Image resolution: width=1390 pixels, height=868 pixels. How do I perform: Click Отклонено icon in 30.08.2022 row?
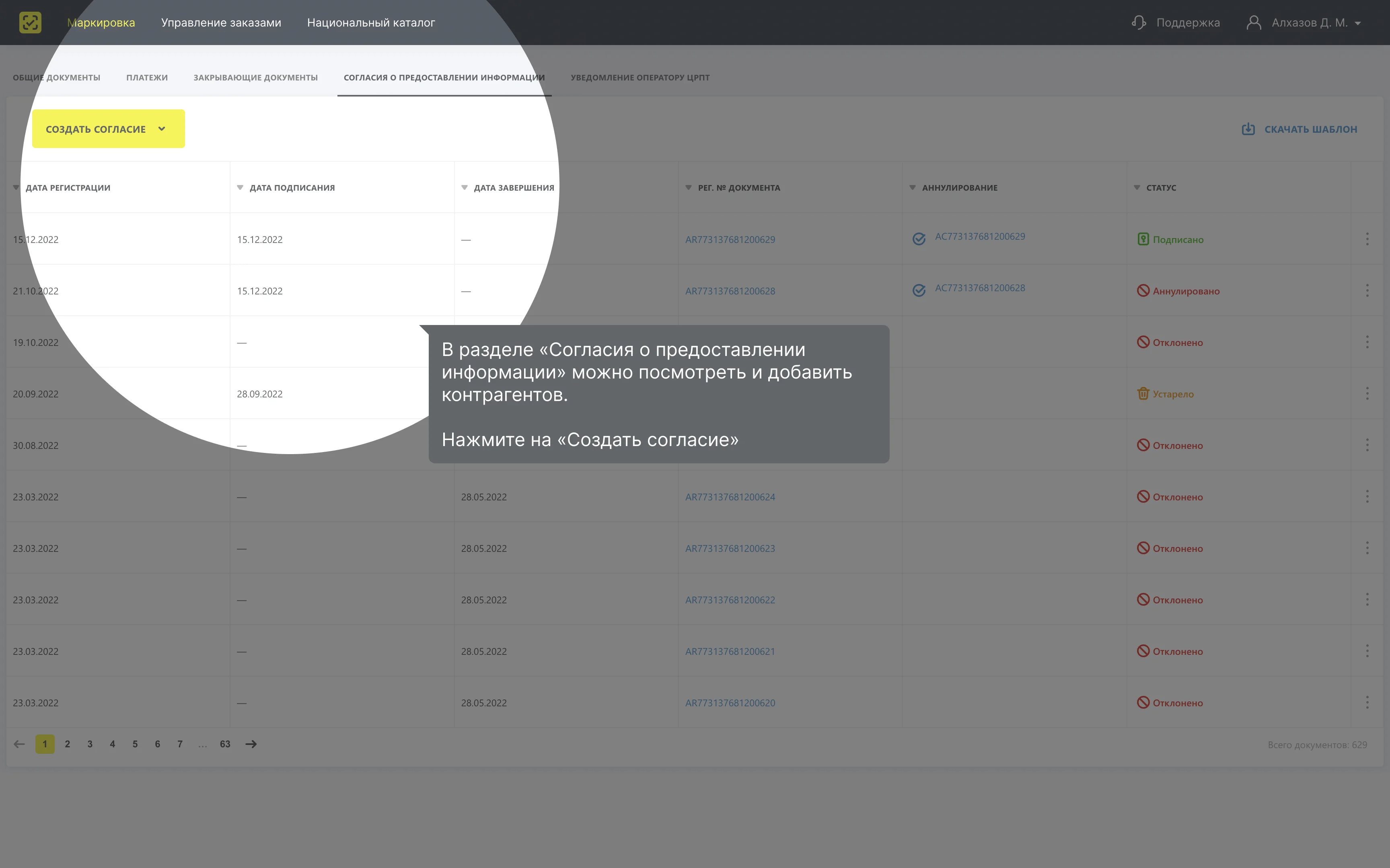point(1143,445)
